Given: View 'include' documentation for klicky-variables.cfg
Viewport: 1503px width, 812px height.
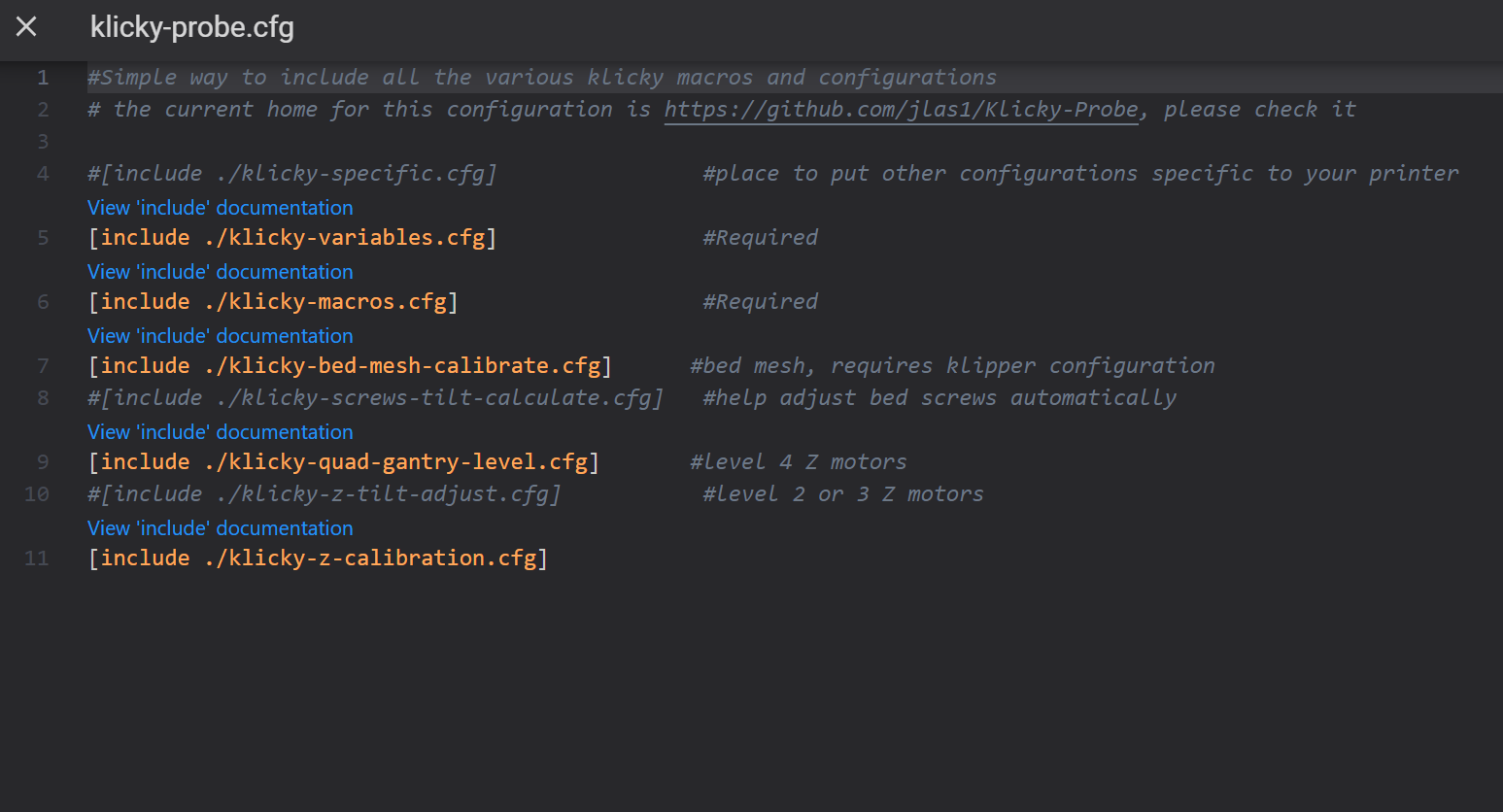Looking at the screenshot, I should tap(220, 207).
